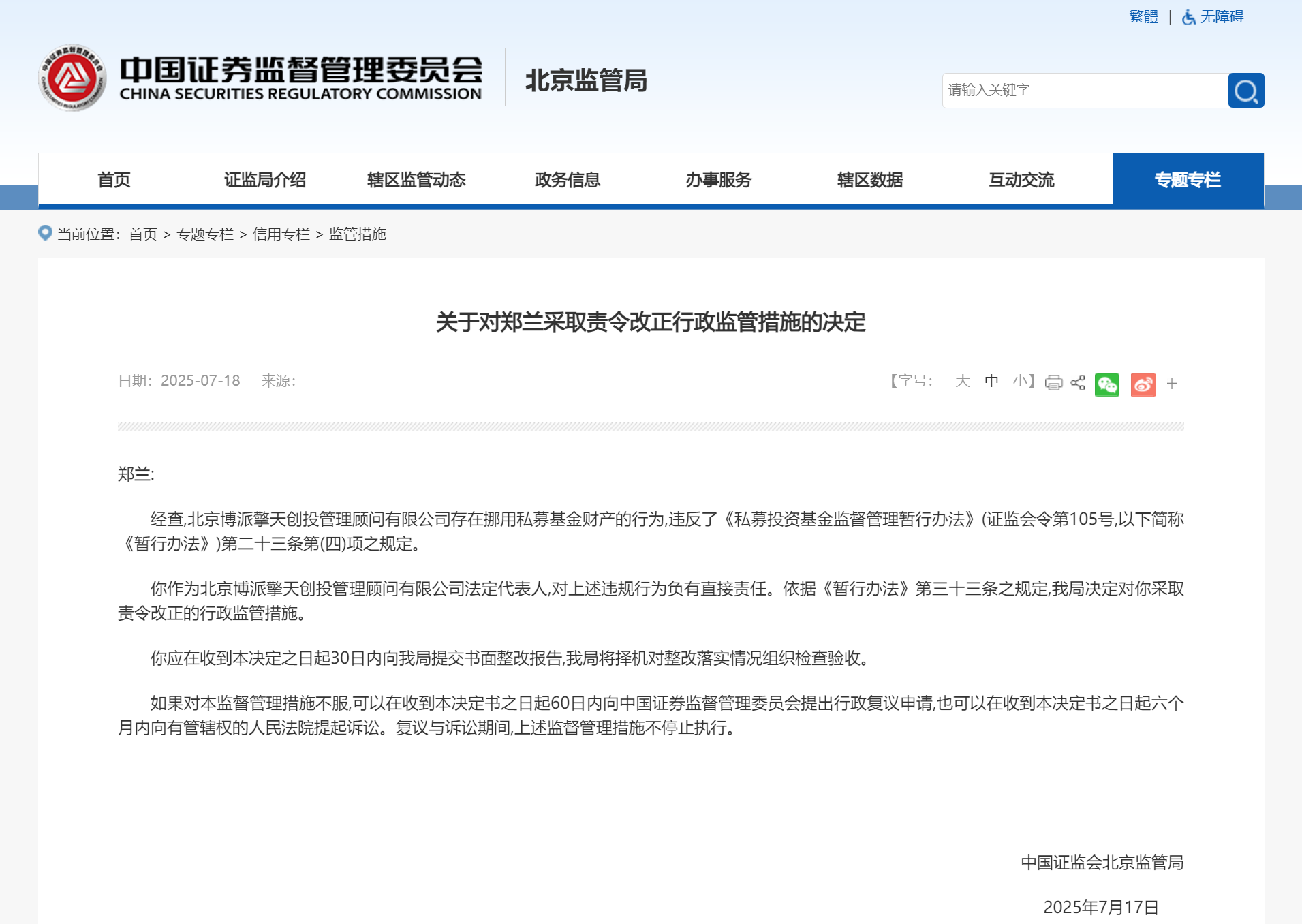1302x924 pixels.
Task: Click the signature 中国证监会北京监管局
Action: pyautogui.click(x=1102, y=863)
